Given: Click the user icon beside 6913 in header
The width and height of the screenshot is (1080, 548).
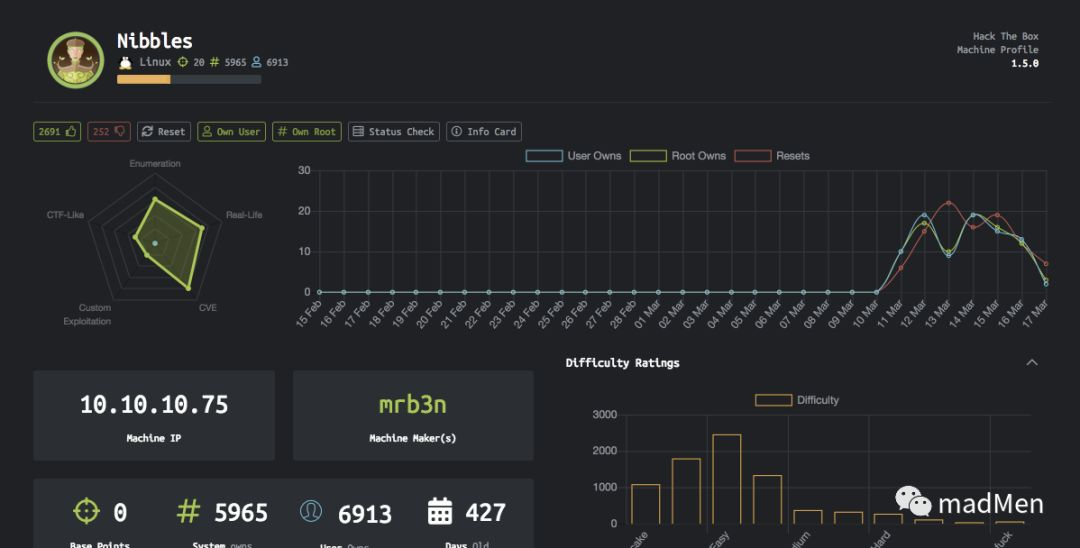Looking at the screenshot, I should [x=256, y=62].
